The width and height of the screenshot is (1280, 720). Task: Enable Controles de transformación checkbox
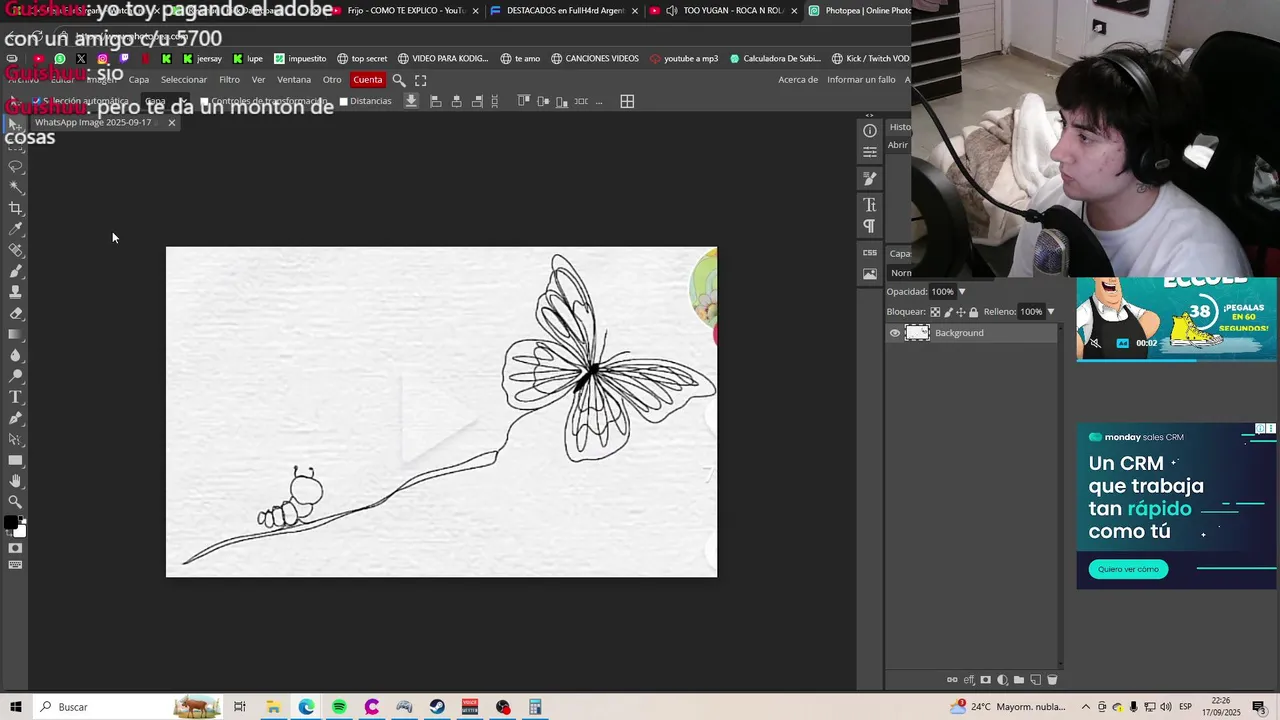205,101
